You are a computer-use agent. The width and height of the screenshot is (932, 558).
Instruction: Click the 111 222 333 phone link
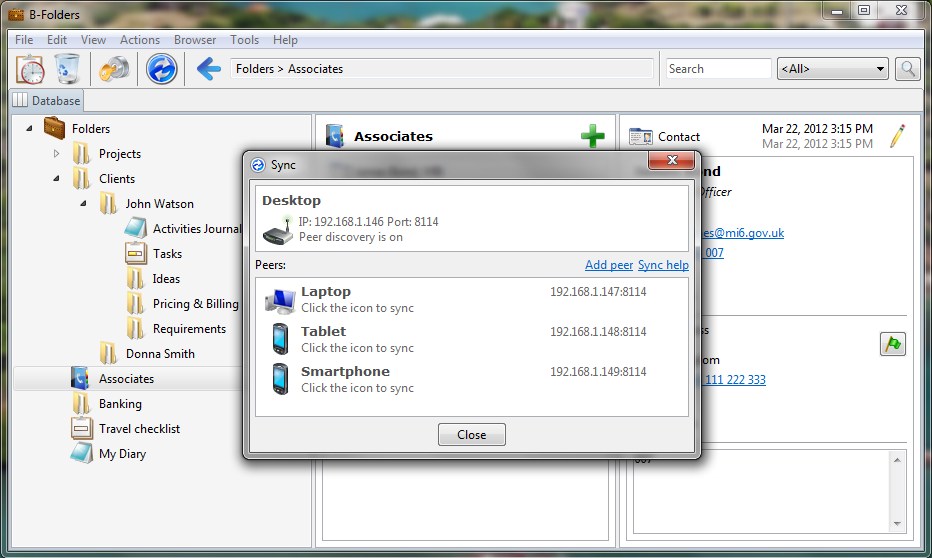735,379
